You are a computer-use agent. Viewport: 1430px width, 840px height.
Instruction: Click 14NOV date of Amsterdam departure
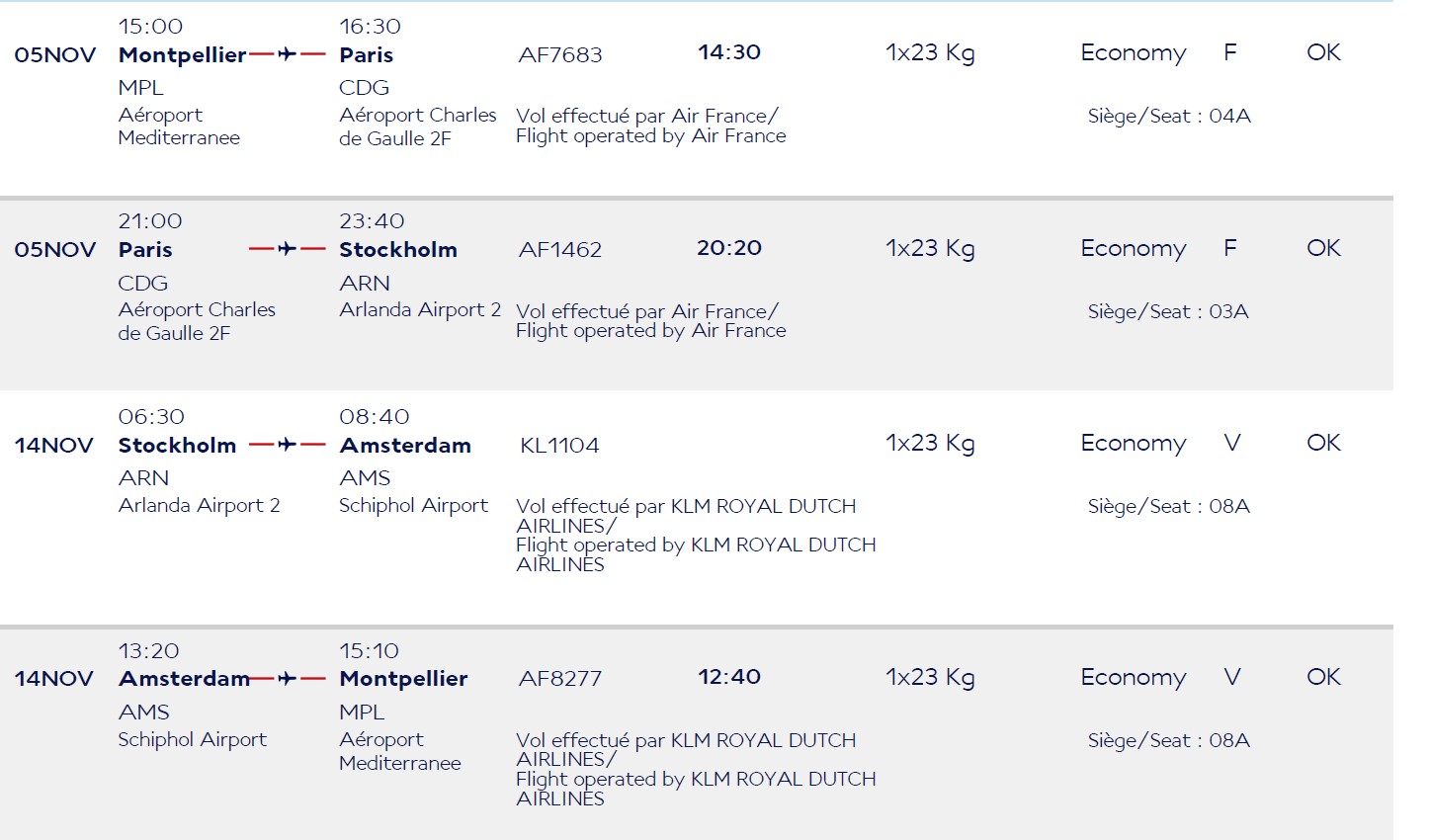[53, 679]
